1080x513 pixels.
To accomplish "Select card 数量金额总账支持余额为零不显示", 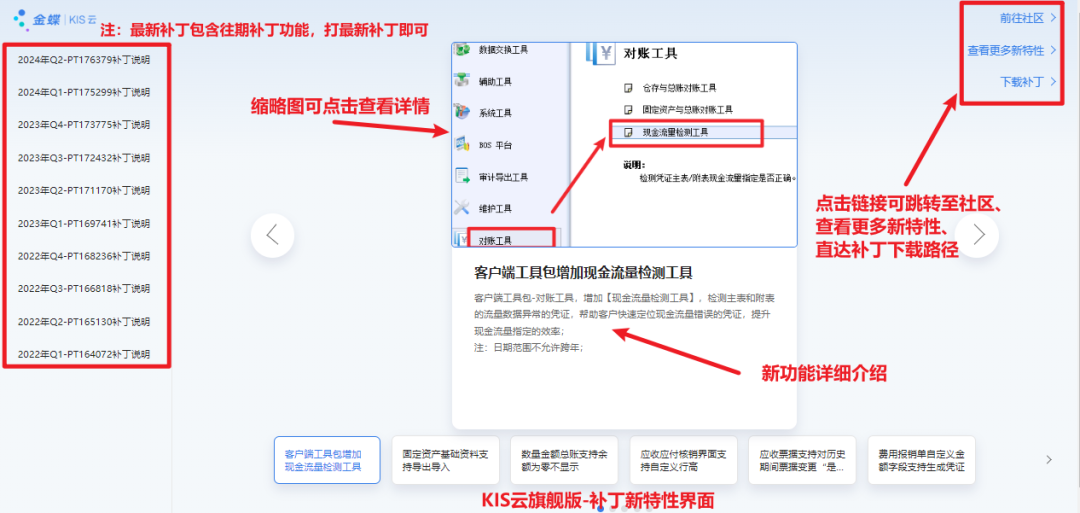I will (x=565, y=460).
